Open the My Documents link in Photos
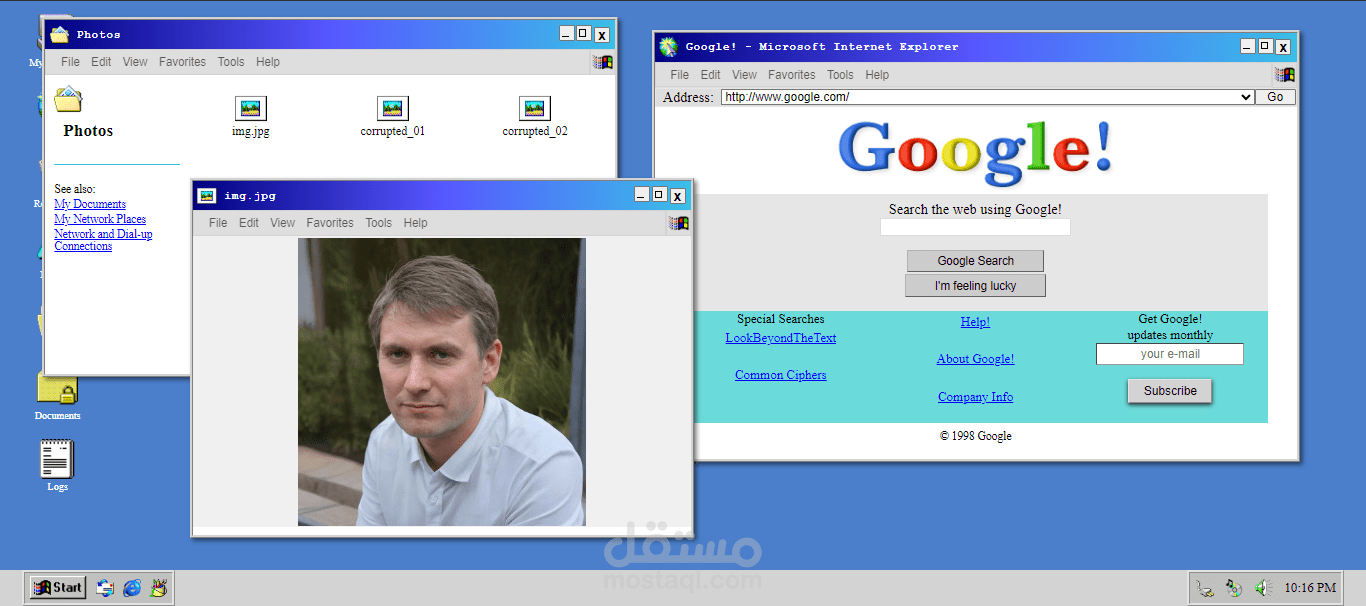The height and width of the screenshot is (606, 1366). (90, 204)
